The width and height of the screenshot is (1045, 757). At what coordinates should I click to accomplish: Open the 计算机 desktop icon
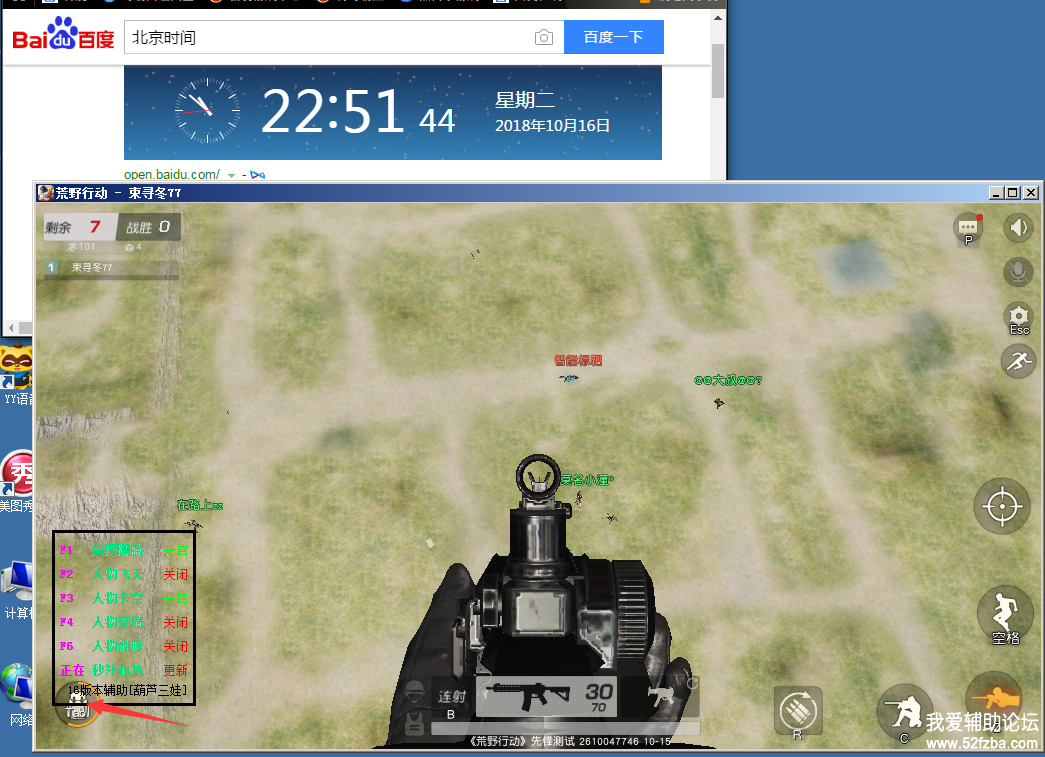(17, 590)
